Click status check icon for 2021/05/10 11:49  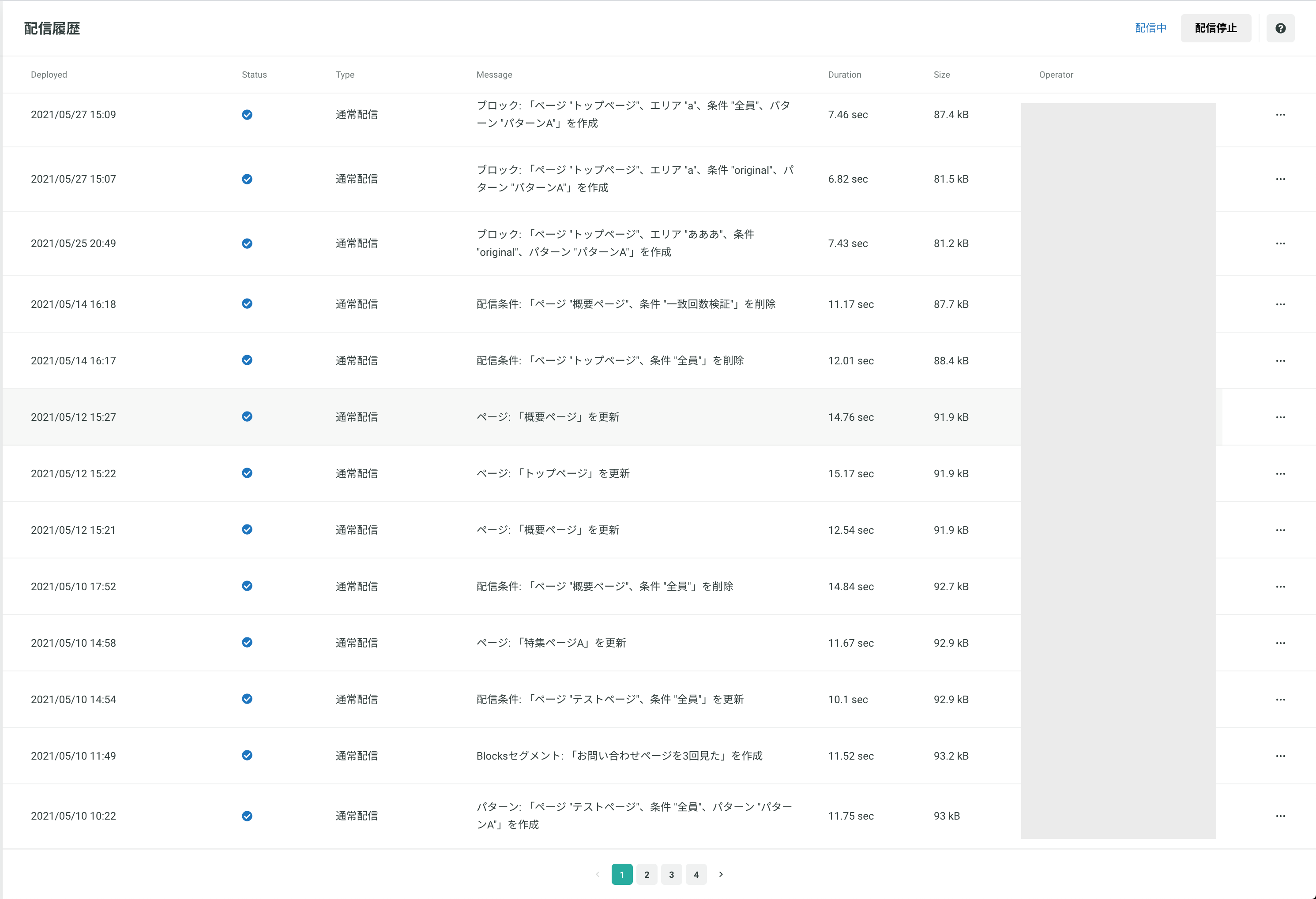click(247, 755)
